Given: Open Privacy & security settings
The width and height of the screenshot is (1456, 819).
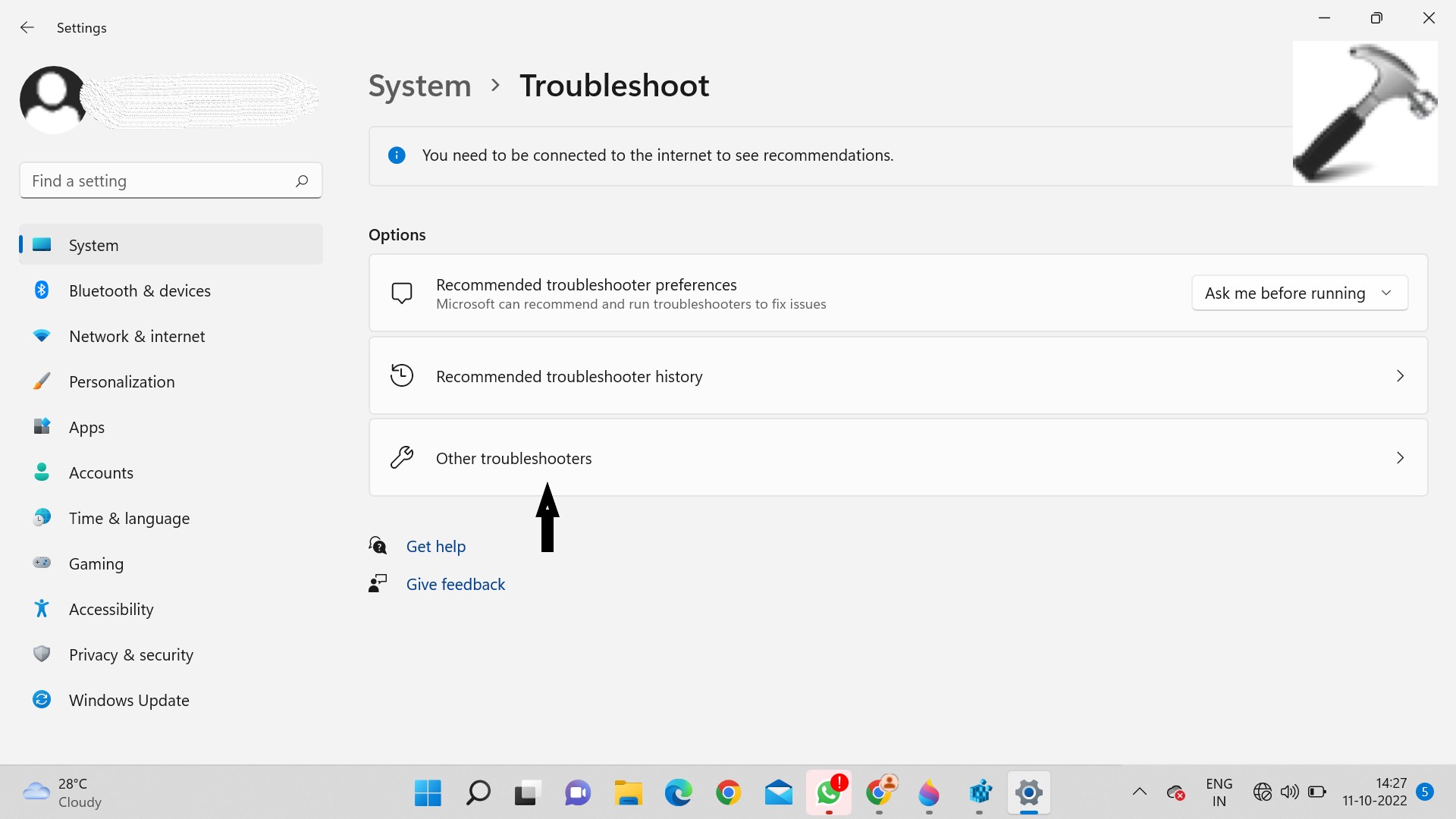Looking at the screenshot, I should 130,654.
